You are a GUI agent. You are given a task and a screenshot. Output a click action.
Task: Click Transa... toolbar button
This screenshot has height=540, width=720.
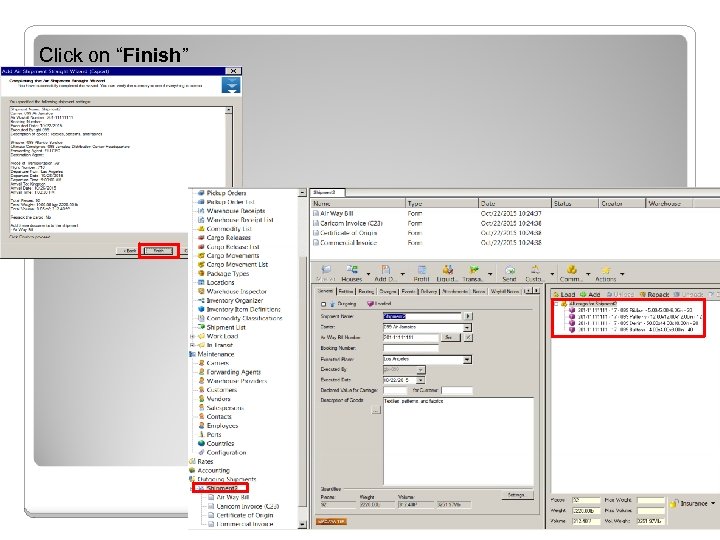point(472,273)
